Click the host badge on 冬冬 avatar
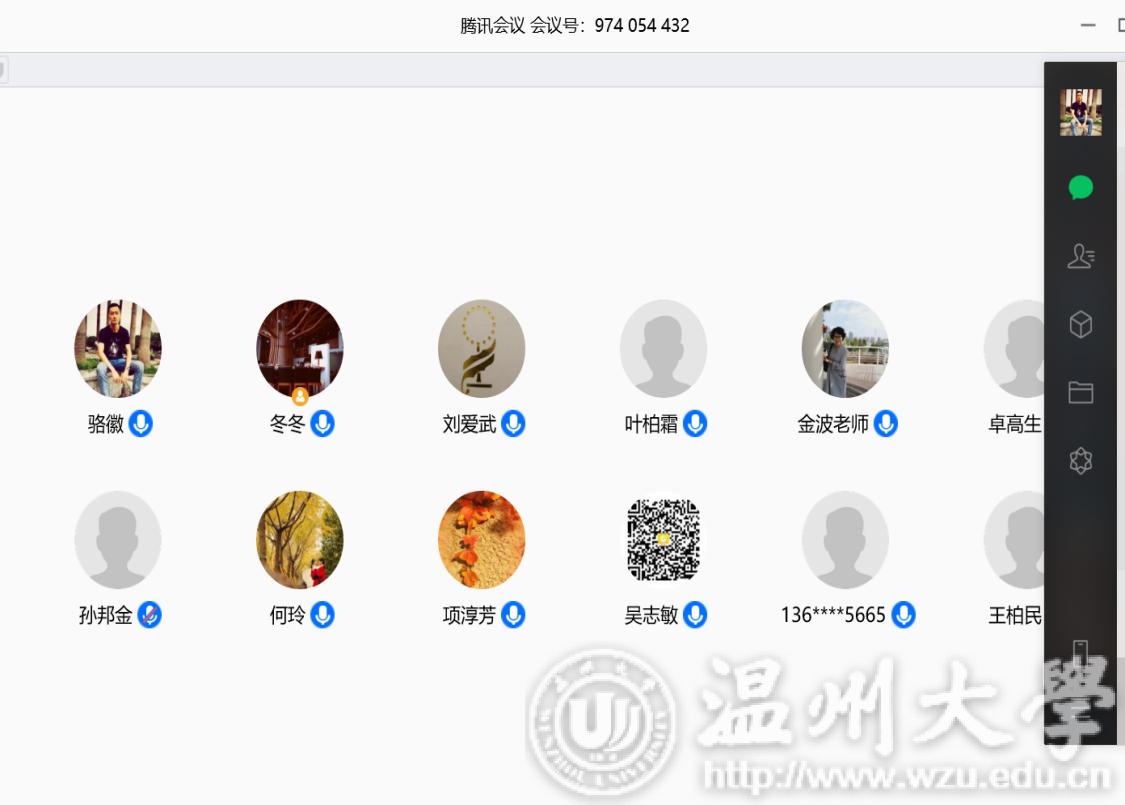Screen dimensions: 1125x805 (300, 395)
